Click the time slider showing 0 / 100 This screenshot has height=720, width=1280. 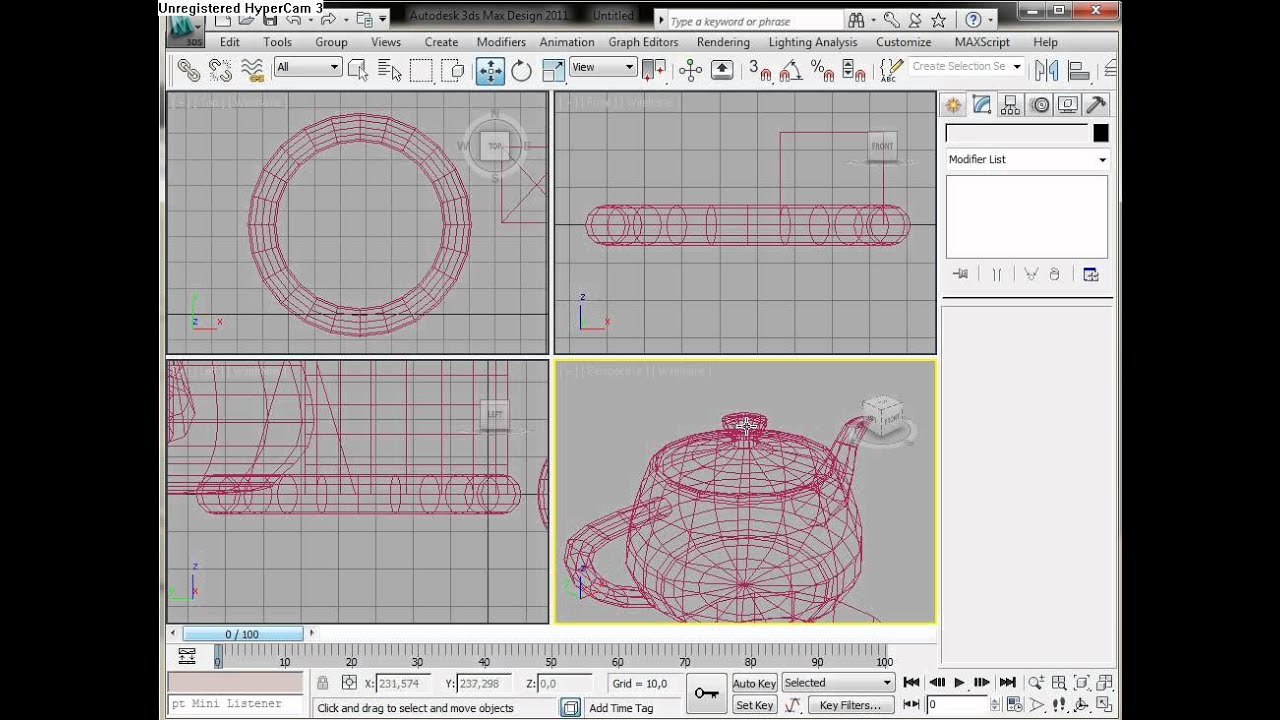(x=243, y=634)
